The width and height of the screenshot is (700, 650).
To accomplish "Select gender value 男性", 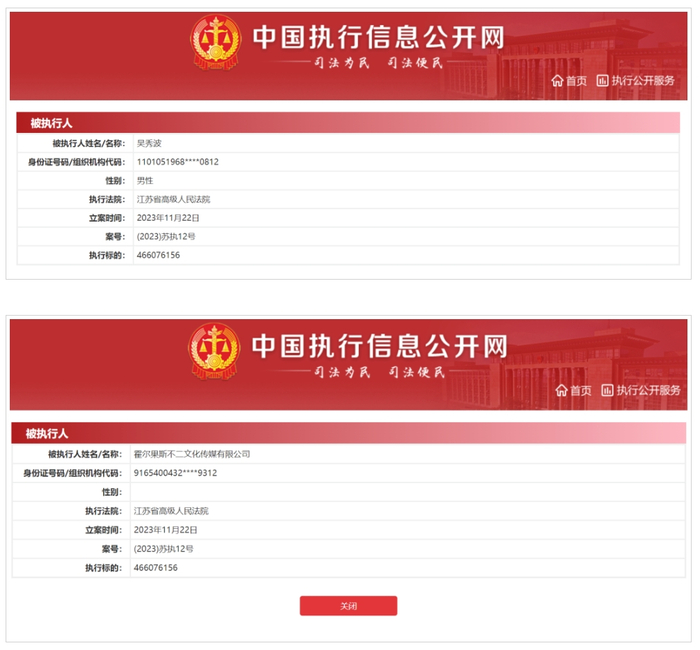I will pyautogui.click(x=145, y=181).
